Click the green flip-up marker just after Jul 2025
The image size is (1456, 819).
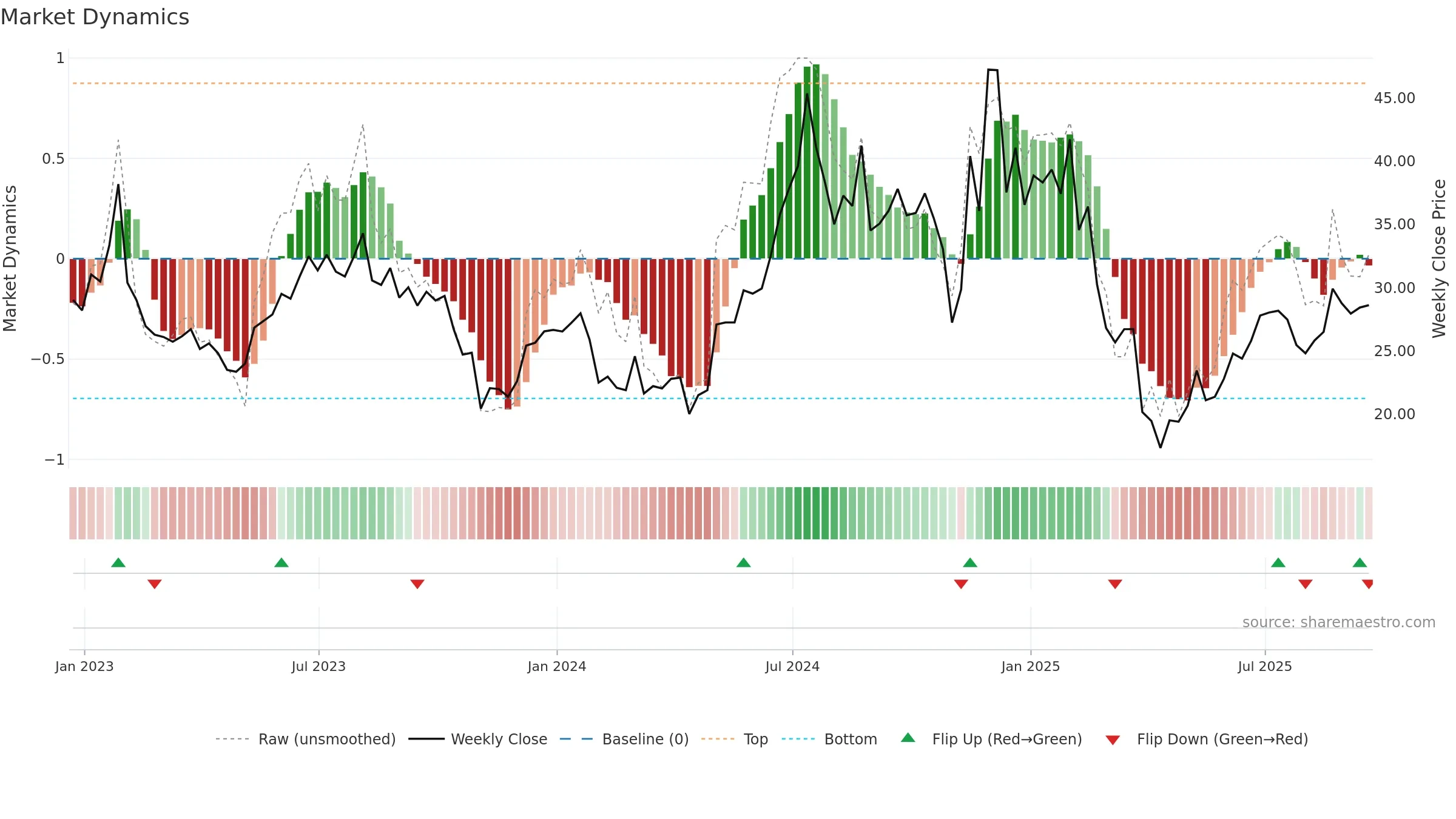coord(1278,562)
